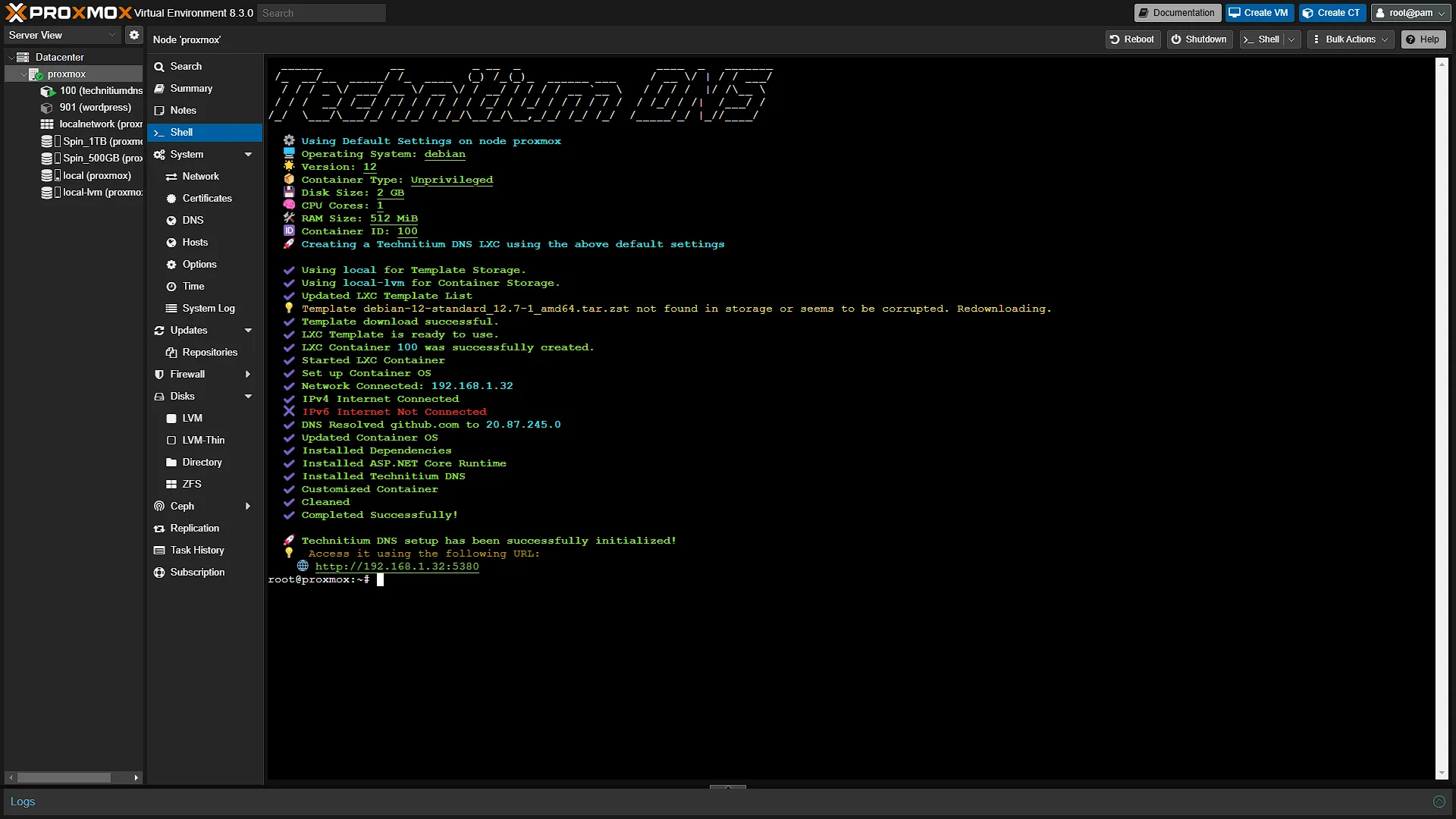Open Task History item
1456x819 pixels.
coord(205,551)
